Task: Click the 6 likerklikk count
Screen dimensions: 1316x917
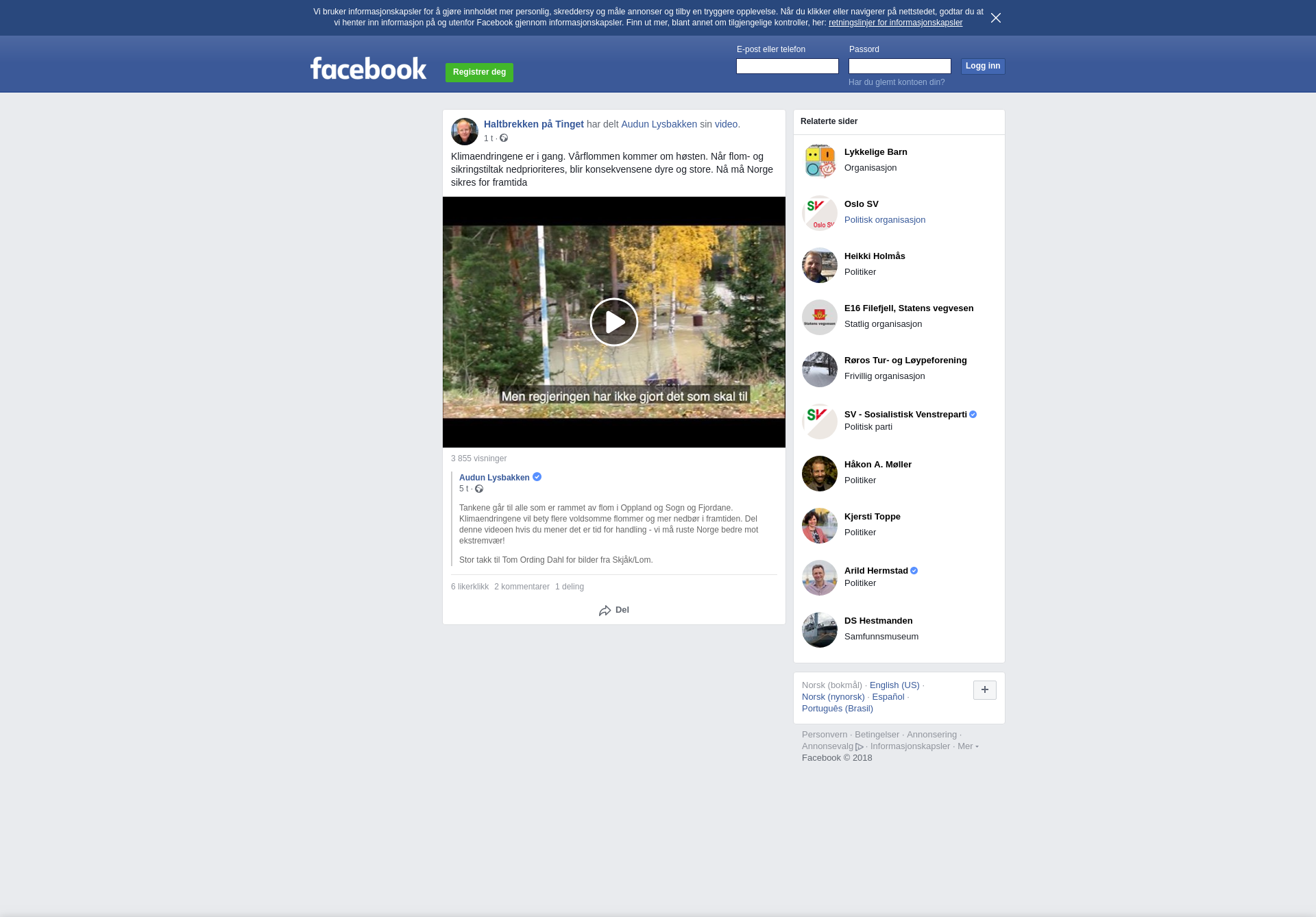Action: (x=470, y=587)
